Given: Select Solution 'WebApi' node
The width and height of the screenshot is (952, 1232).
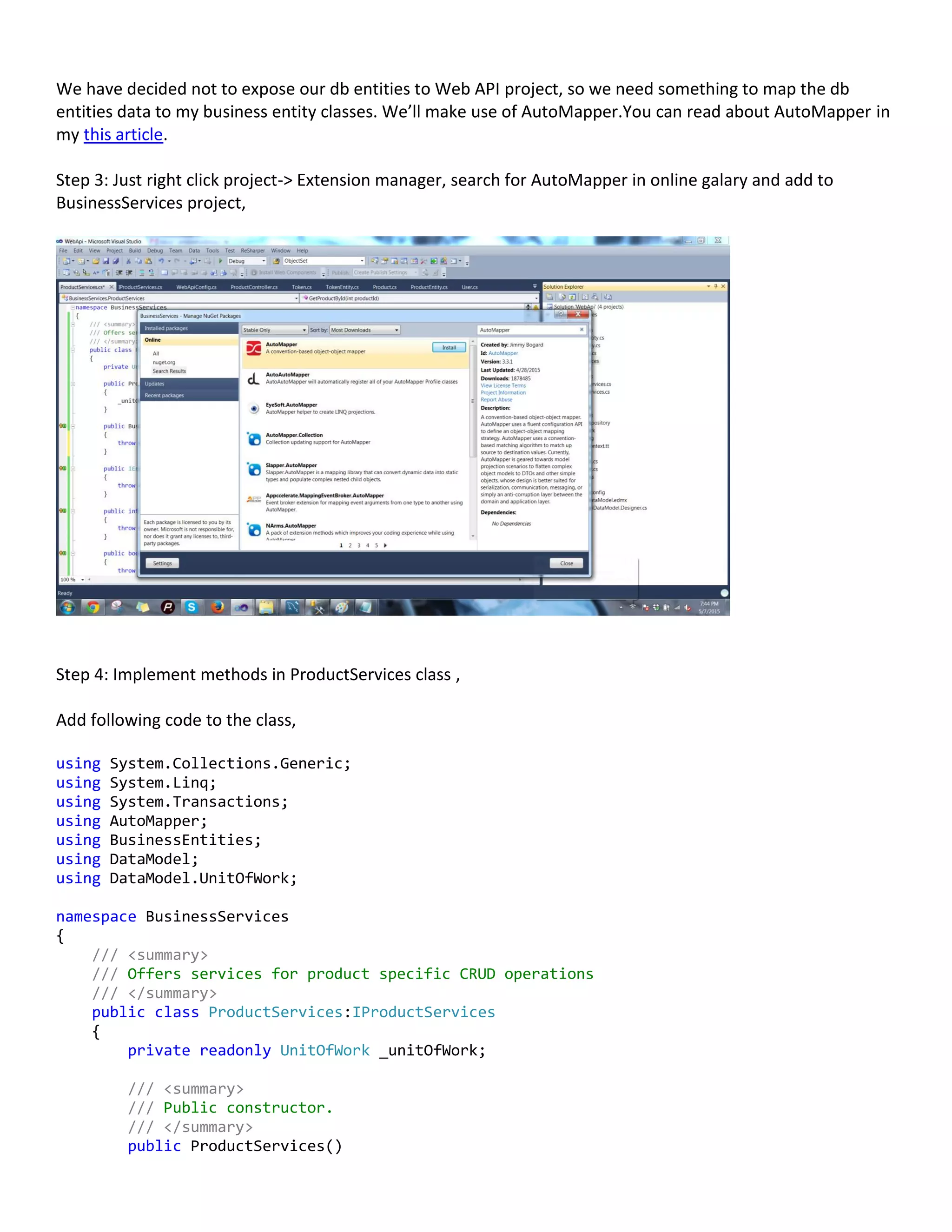Looking at the screenshot, I should [585, 307].
